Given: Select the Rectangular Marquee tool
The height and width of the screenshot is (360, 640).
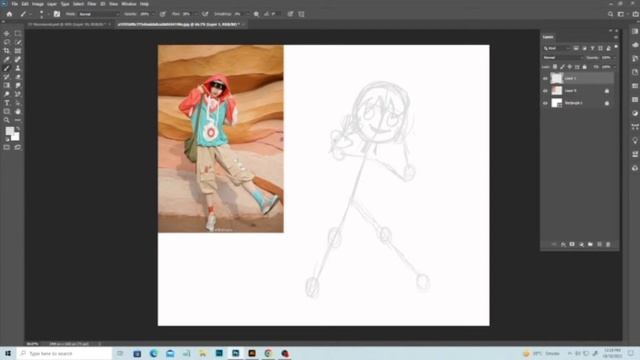Looking at the screenshot, I should (18, 33).
